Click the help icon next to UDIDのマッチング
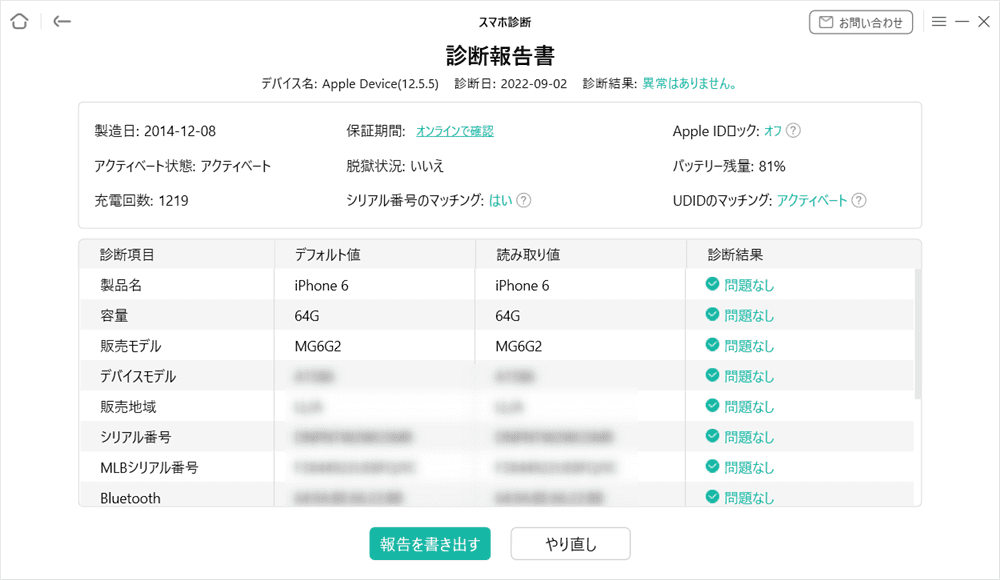Screen dimensions: 1000x580 point(859,200)
